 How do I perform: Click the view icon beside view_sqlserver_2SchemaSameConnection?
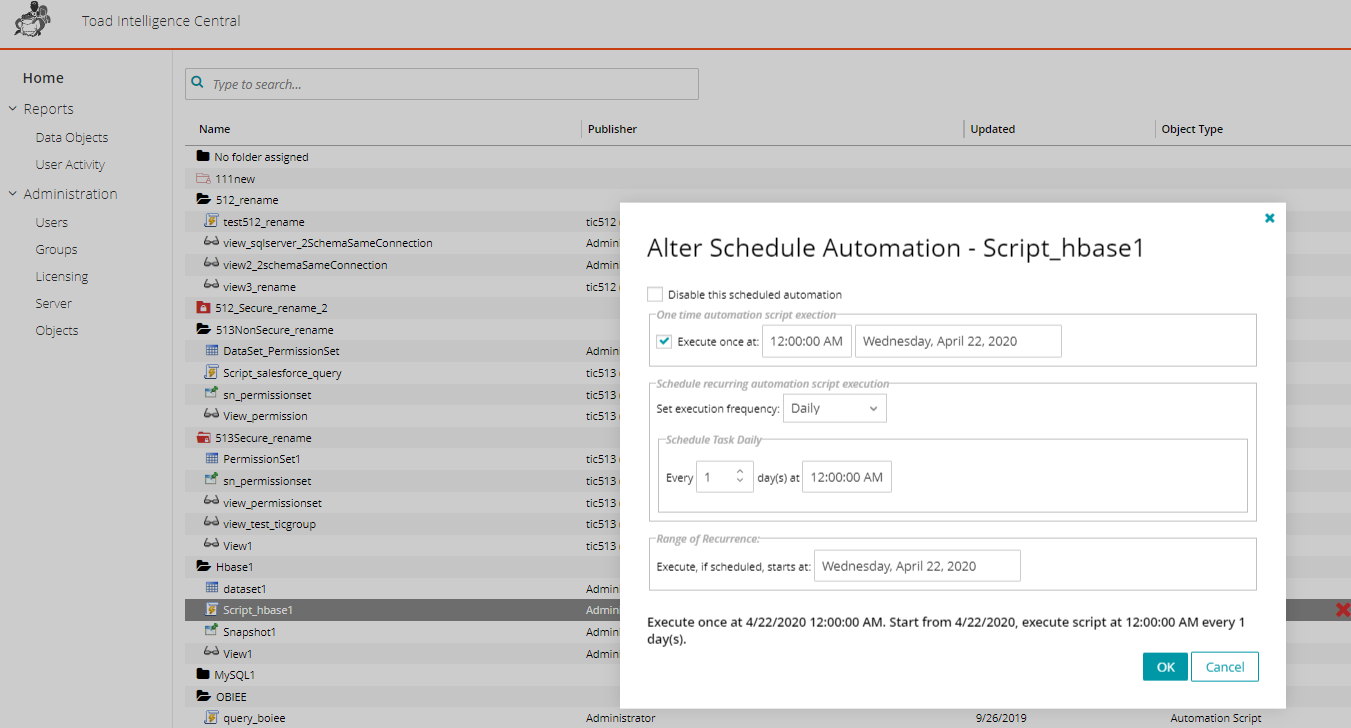(x=211, y=242)
